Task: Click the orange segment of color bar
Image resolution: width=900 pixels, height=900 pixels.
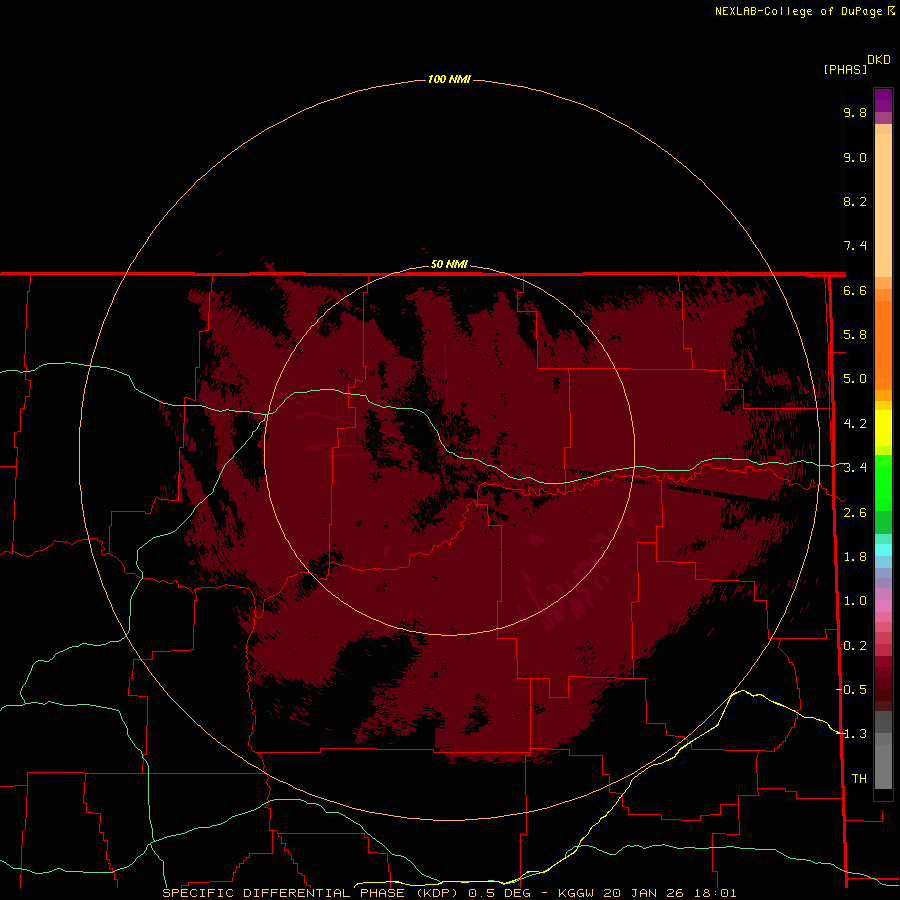Action: [x=883, y=344]
